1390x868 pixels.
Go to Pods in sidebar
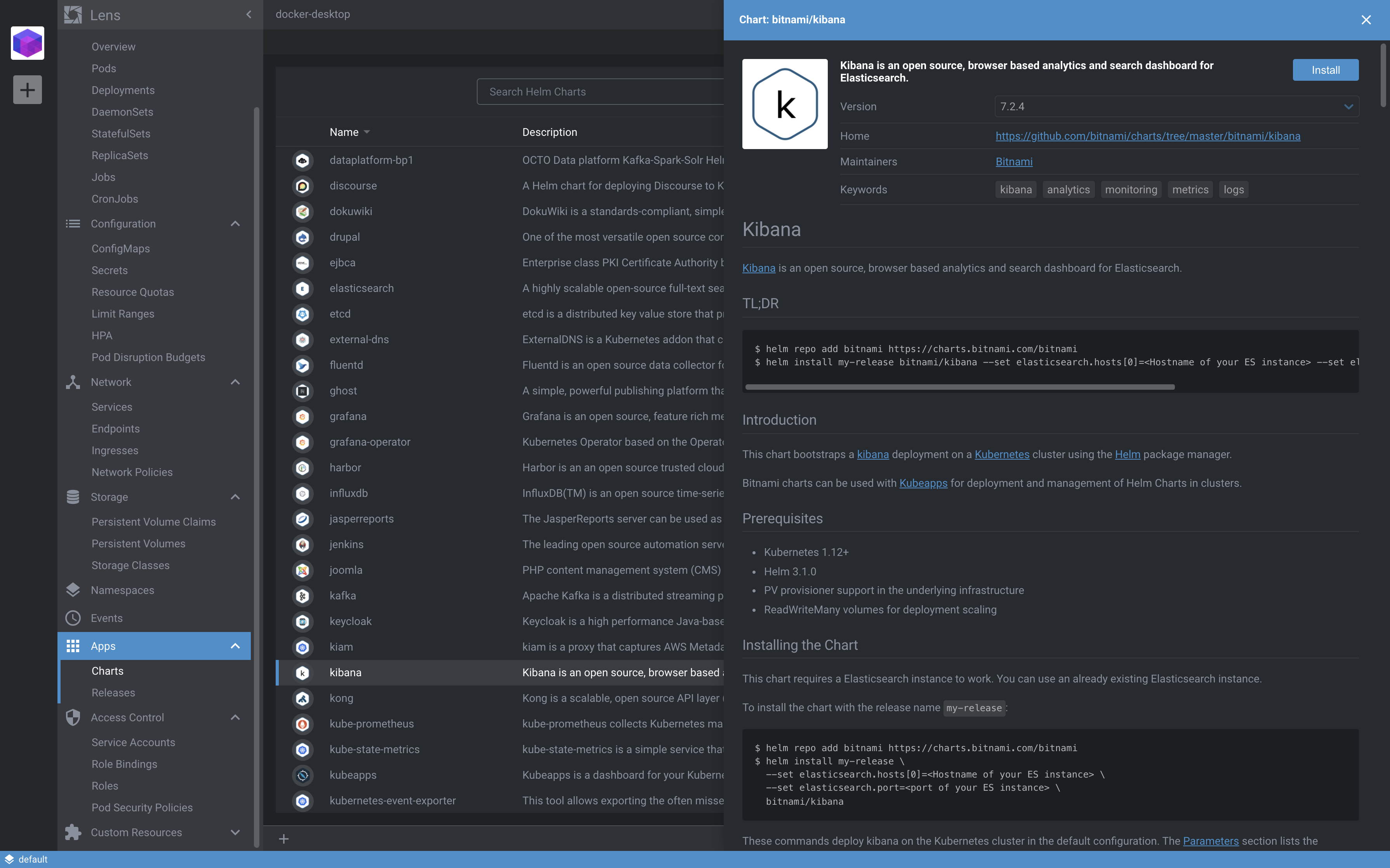[103, 68]
